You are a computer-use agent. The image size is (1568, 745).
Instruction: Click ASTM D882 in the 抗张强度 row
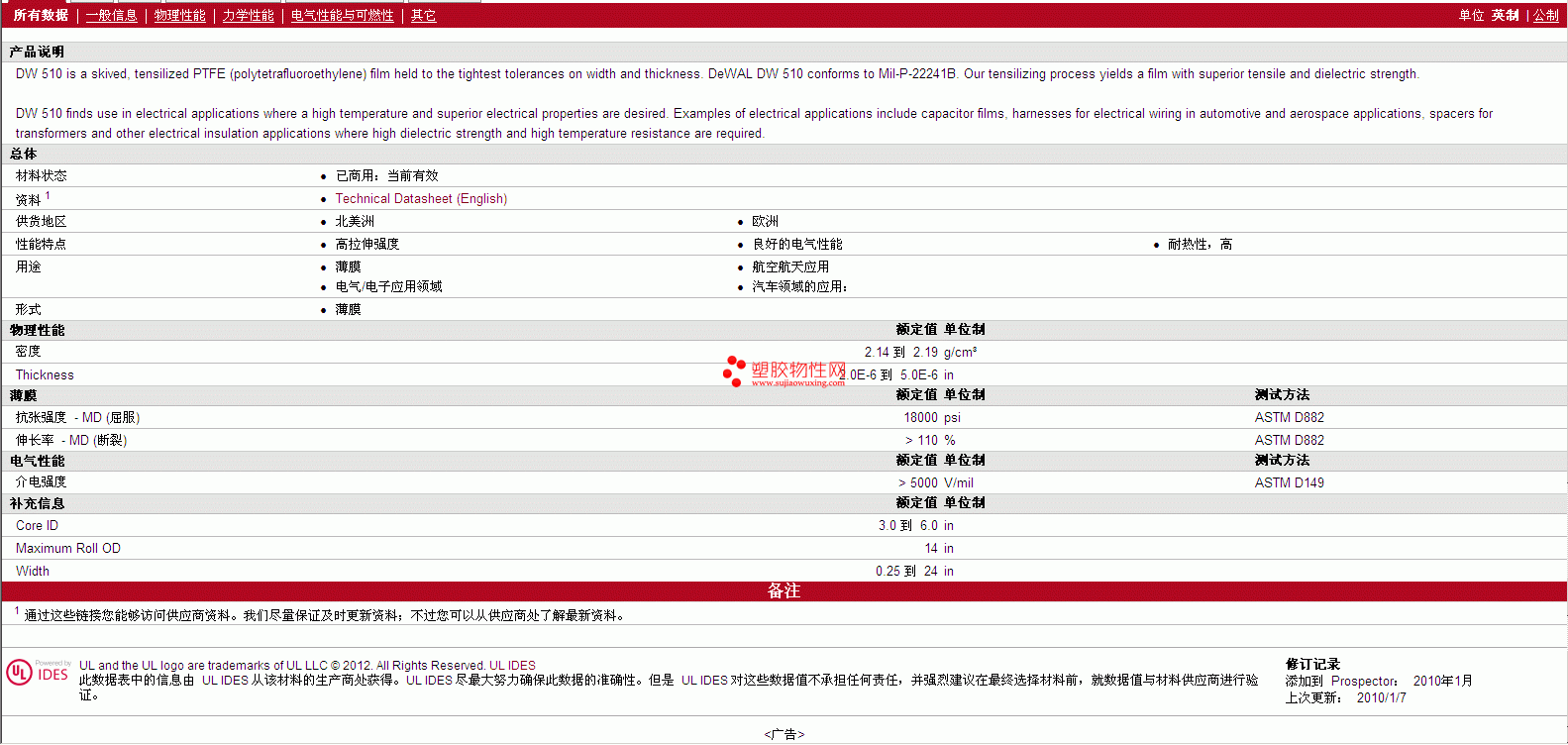click(1289, 417)
